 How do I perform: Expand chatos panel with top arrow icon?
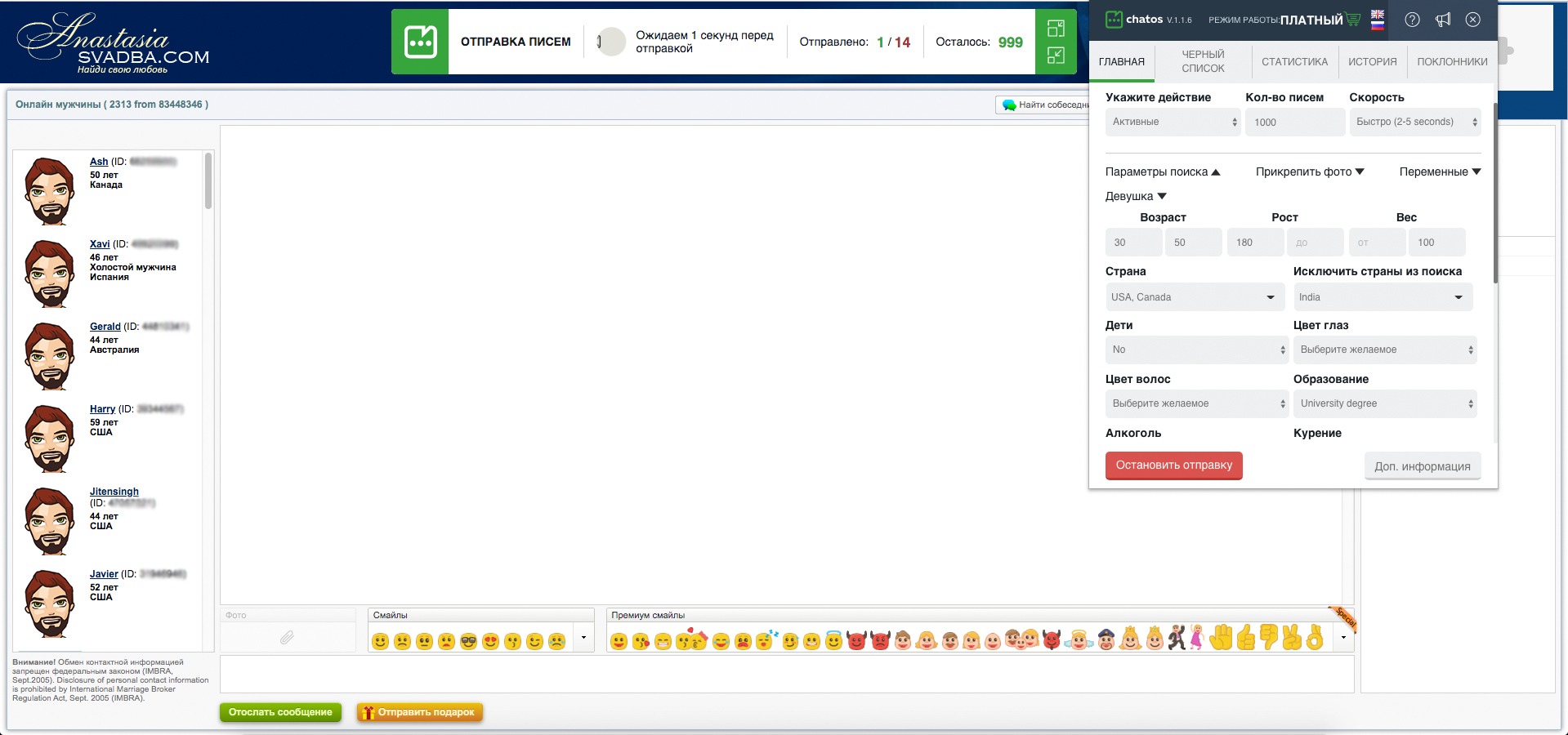coord(1056,29)
